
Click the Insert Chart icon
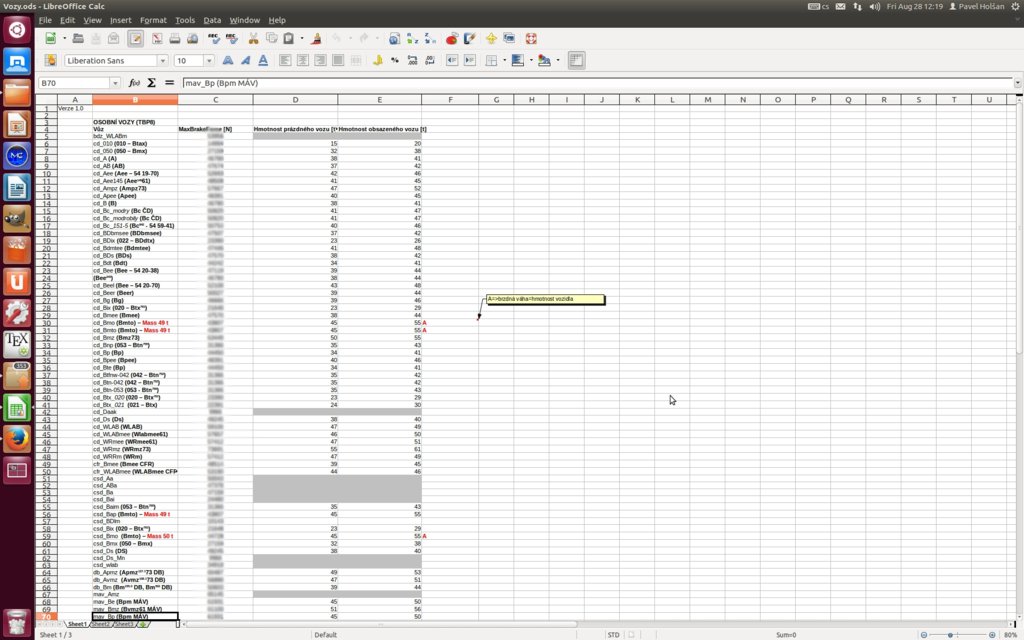click(x=452, y=39)
